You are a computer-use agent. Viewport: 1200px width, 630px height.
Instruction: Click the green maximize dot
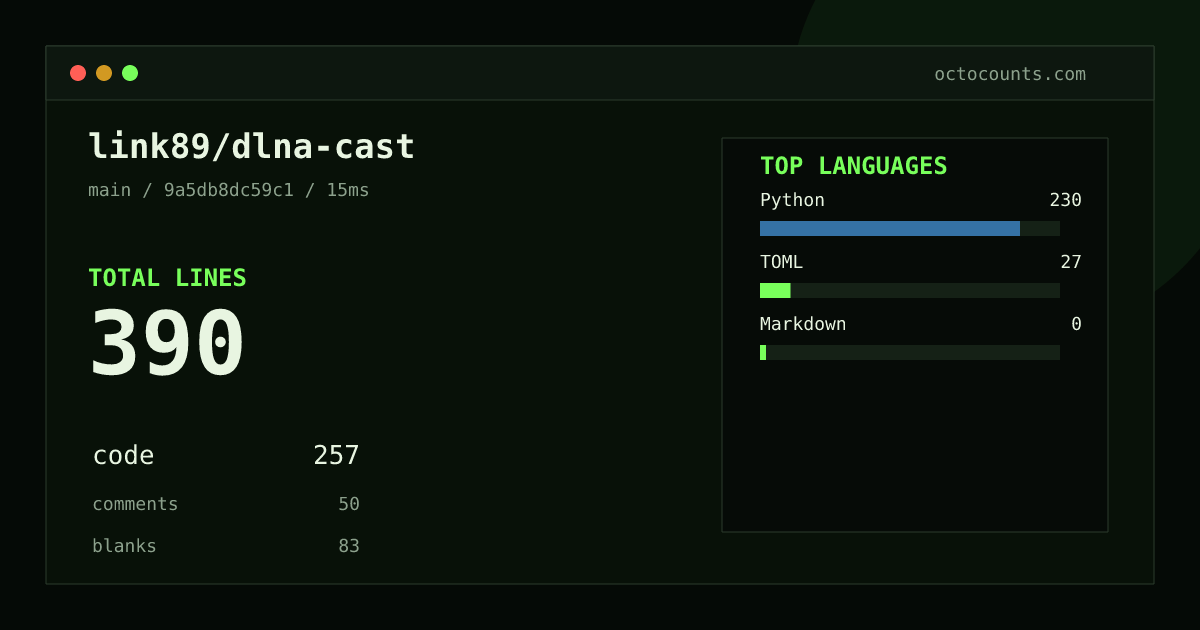coord(130,73)
